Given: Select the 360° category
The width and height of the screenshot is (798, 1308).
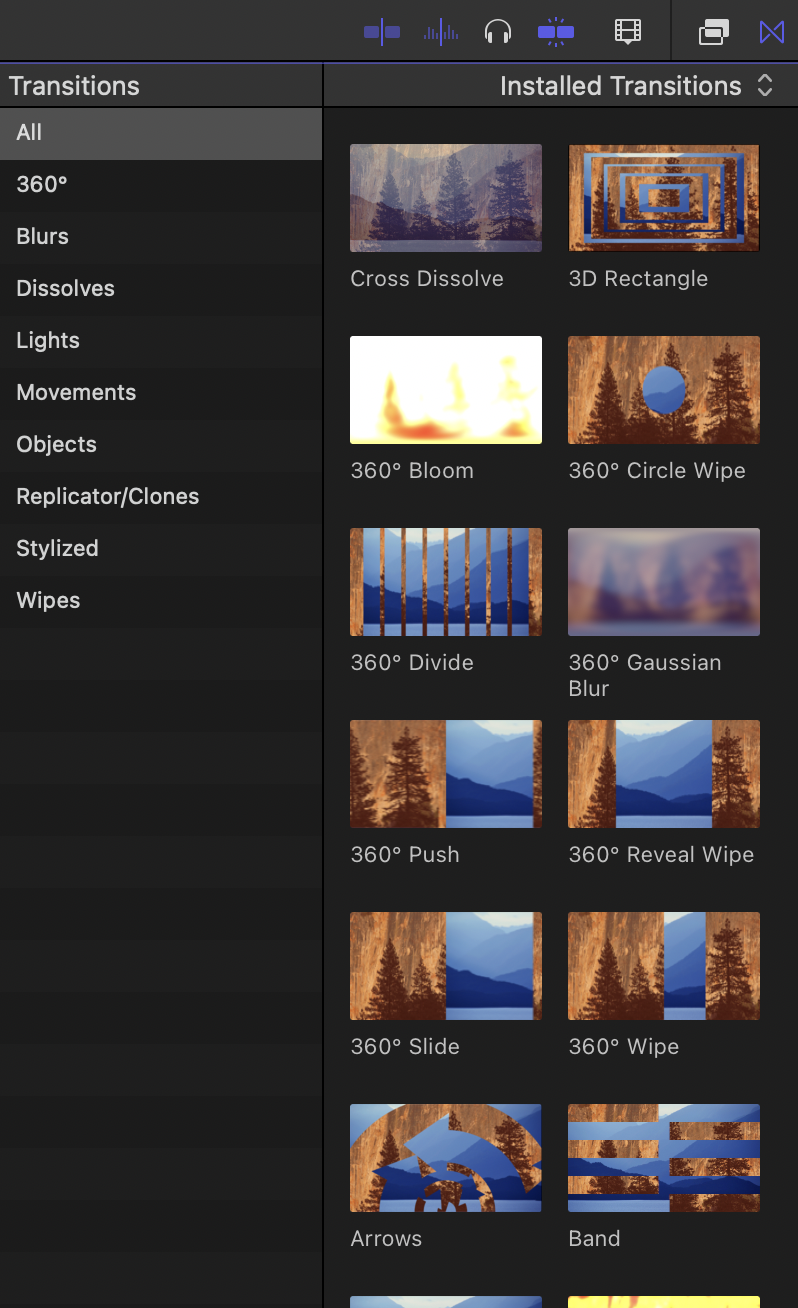Looking at the screenshot, I should pos(161,184).
